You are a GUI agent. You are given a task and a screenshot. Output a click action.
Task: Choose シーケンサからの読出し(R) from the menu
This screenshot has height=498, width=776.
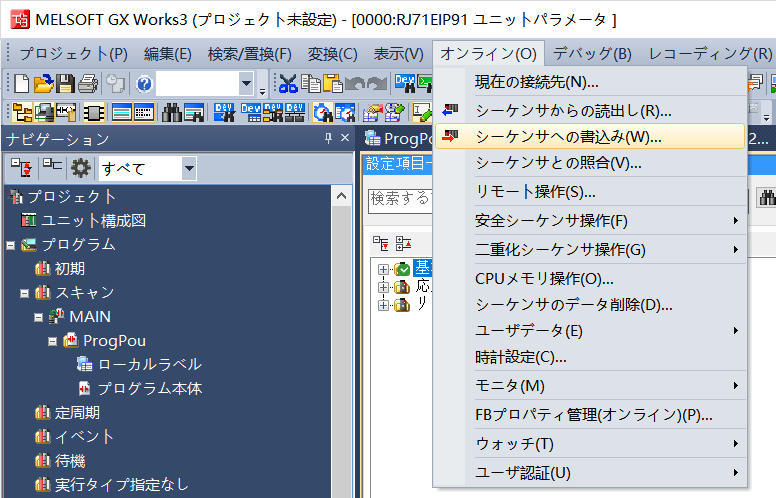pyautogui.click(x=572, y=110)
